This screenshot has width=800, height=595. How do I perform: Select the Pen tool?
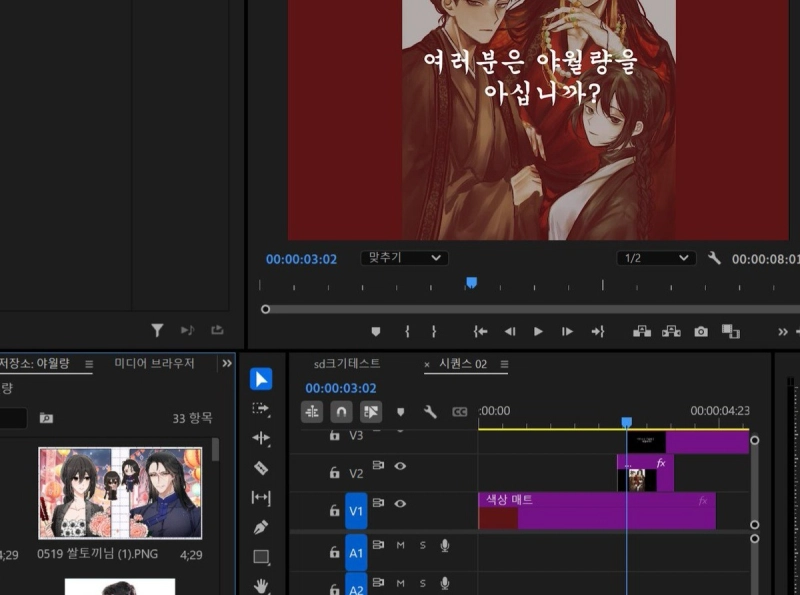pyautogui.click(x=261, y=527)
